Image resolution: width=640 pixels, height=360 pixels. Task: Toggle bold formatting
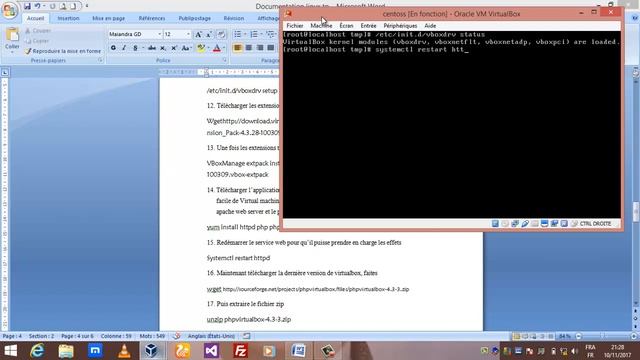113,48
